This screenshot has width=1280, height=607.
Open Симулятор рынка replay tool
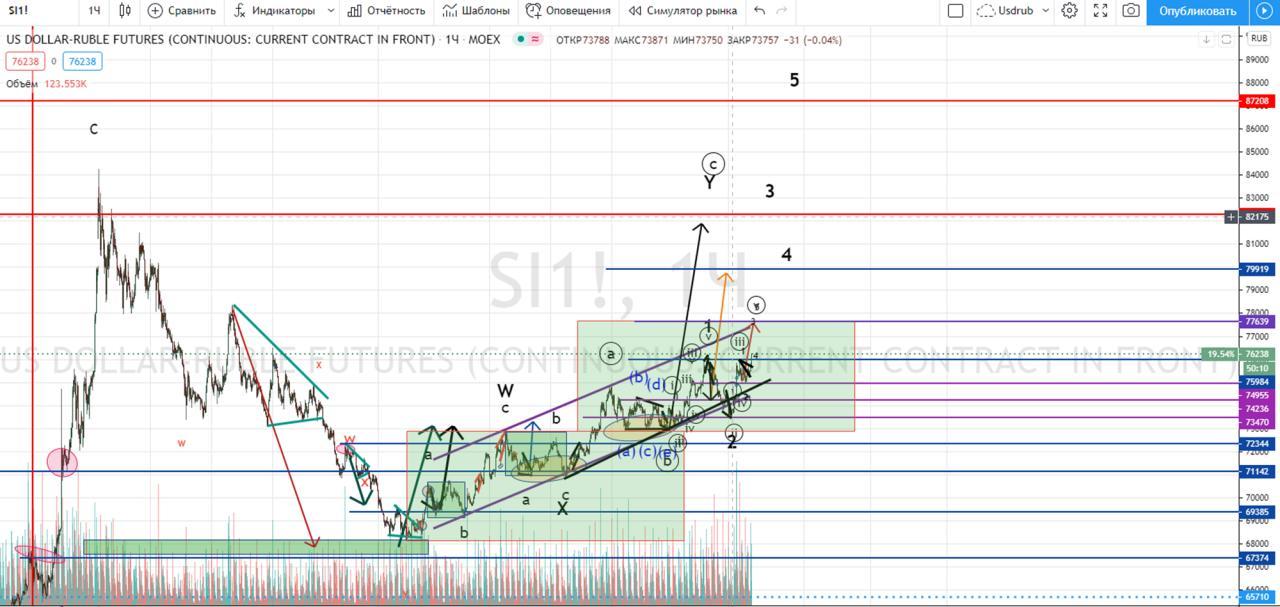tap(682, 11)
